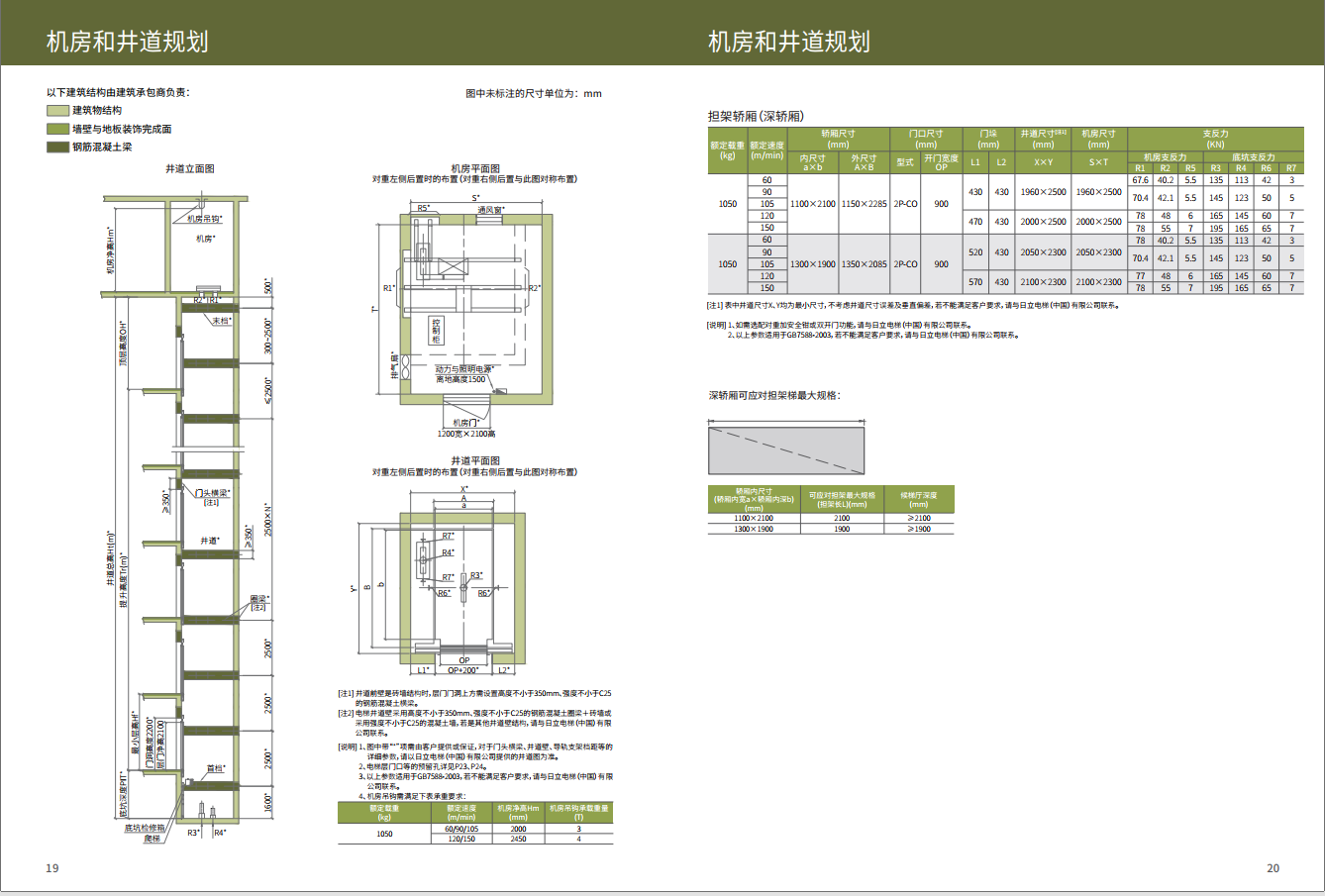Click the 离地高度1500 label
The height and width of the screenshot is (896, 1325).
click(461, 379)
